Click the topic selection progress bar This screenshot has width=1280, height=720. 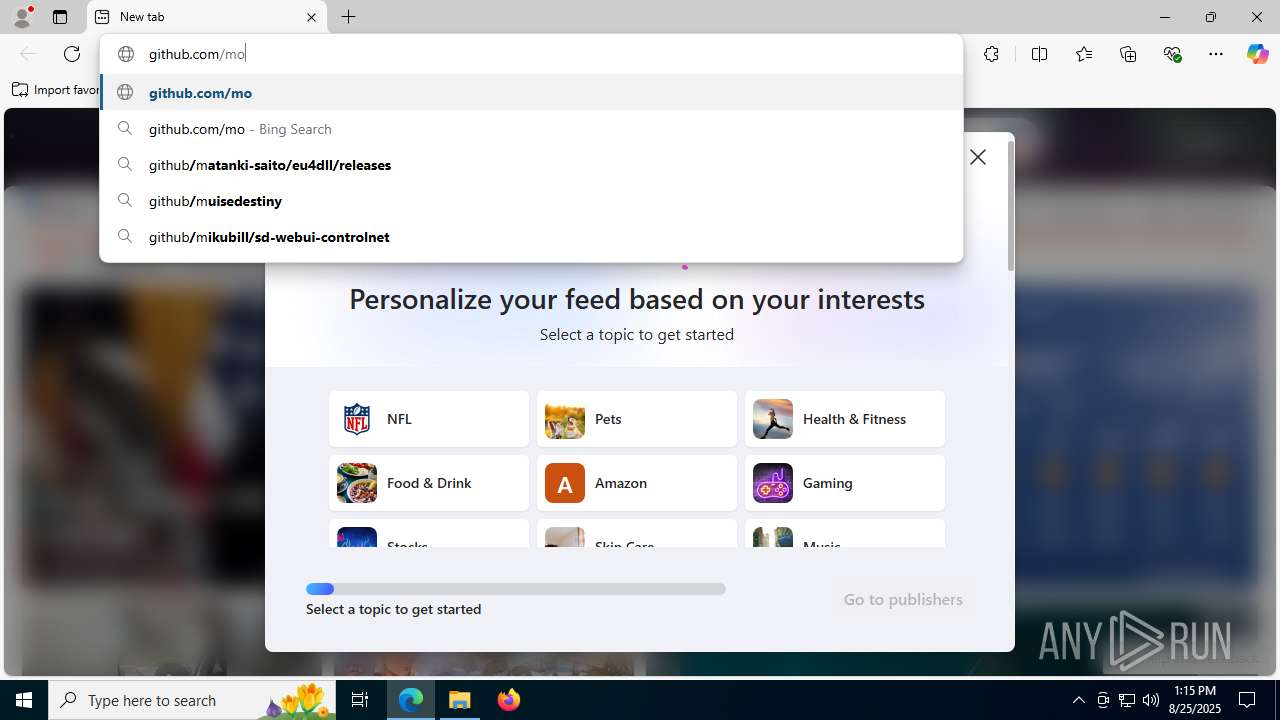[516, 589]
